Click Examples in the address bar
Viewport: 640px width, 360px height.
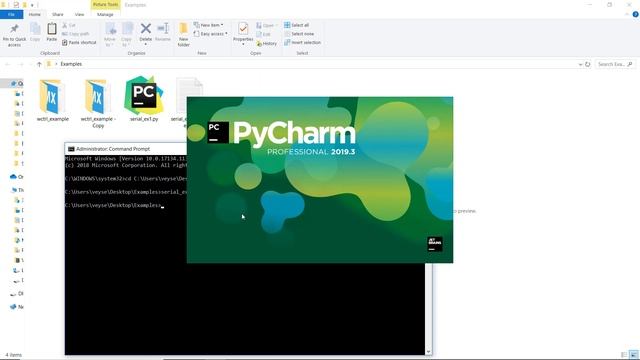[71, 64]
